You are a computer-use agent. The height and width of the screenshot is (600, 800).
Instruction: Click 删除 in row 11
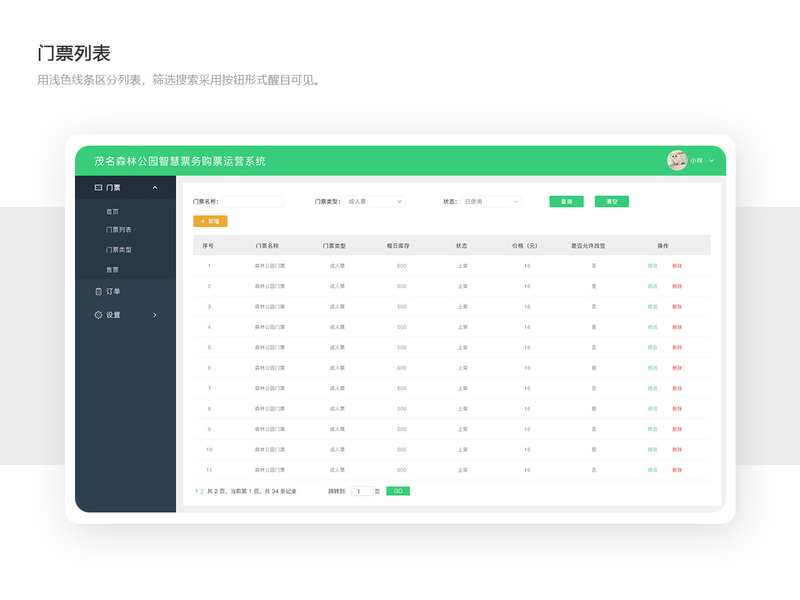[677, 470]
